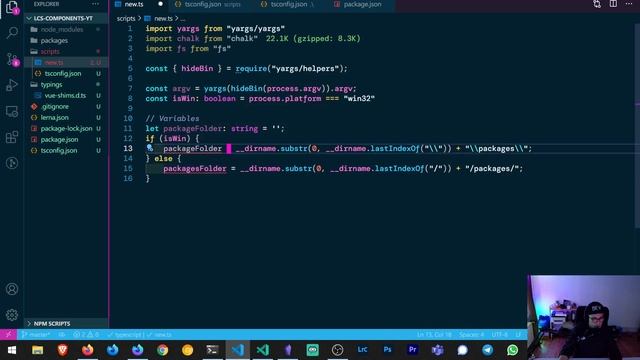Open WhatsApp from the taskbar
The height and width of the screenshot is (360, 640).
(x=512, y=350)
